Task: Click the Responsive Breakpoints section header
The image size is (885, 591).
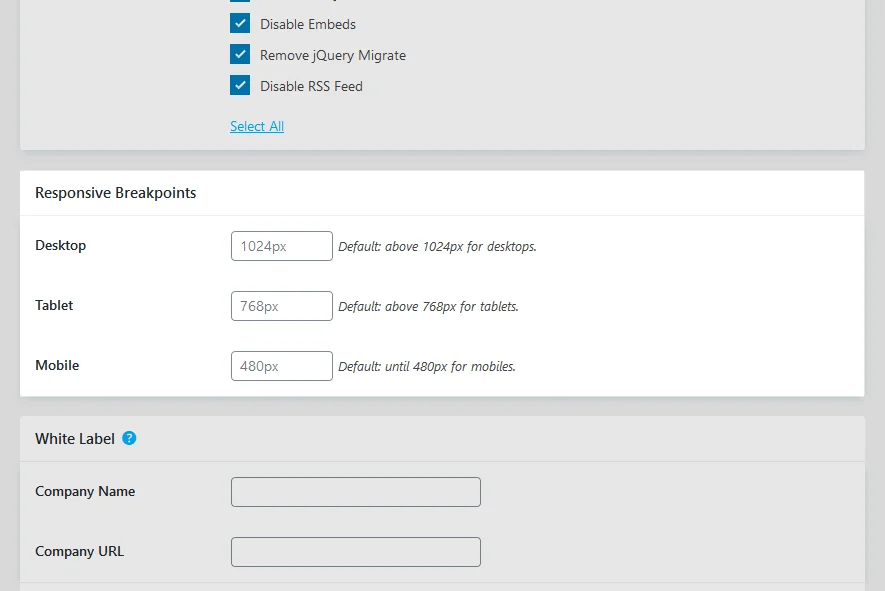Action: (115, 193)
